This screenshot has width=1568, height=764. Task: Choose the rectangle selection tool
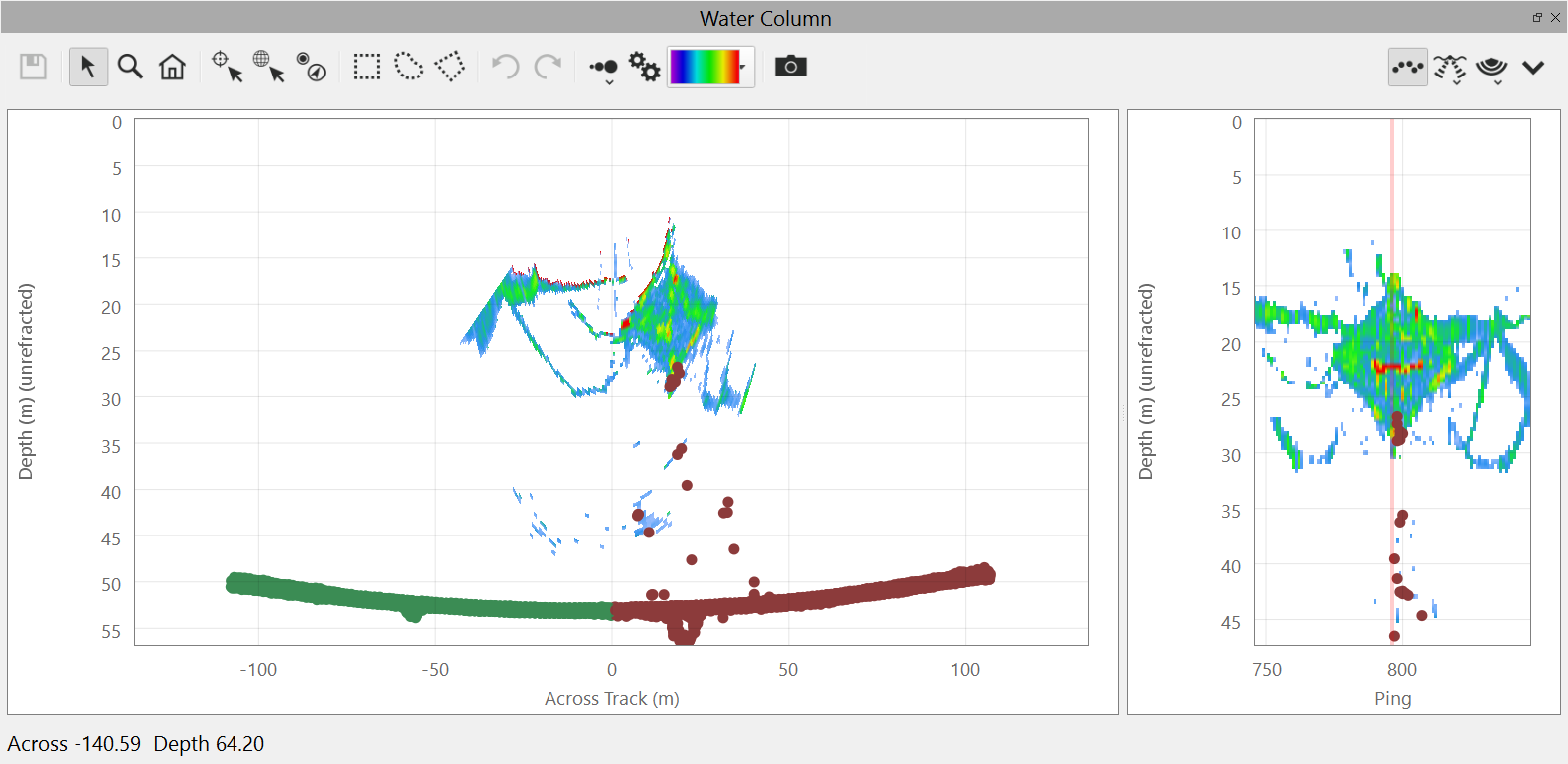[367, 67]
